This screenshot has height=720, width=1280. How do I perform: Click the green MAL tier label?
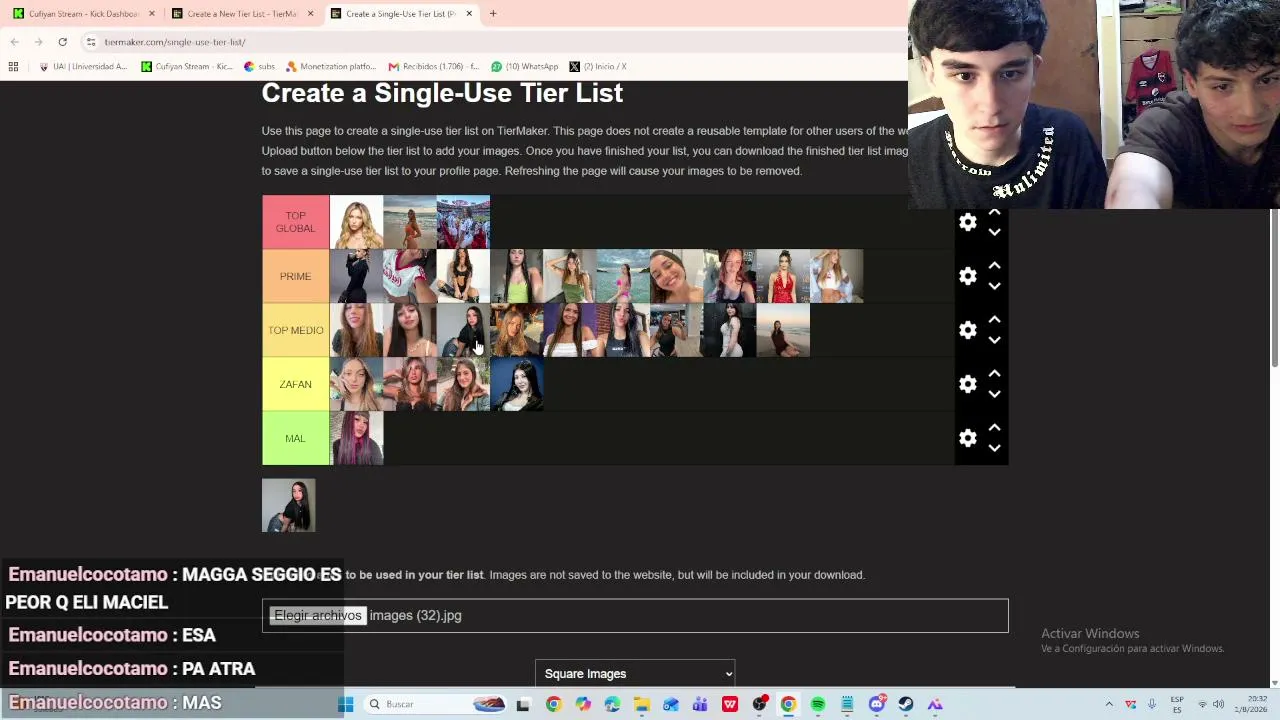[295, 438]
